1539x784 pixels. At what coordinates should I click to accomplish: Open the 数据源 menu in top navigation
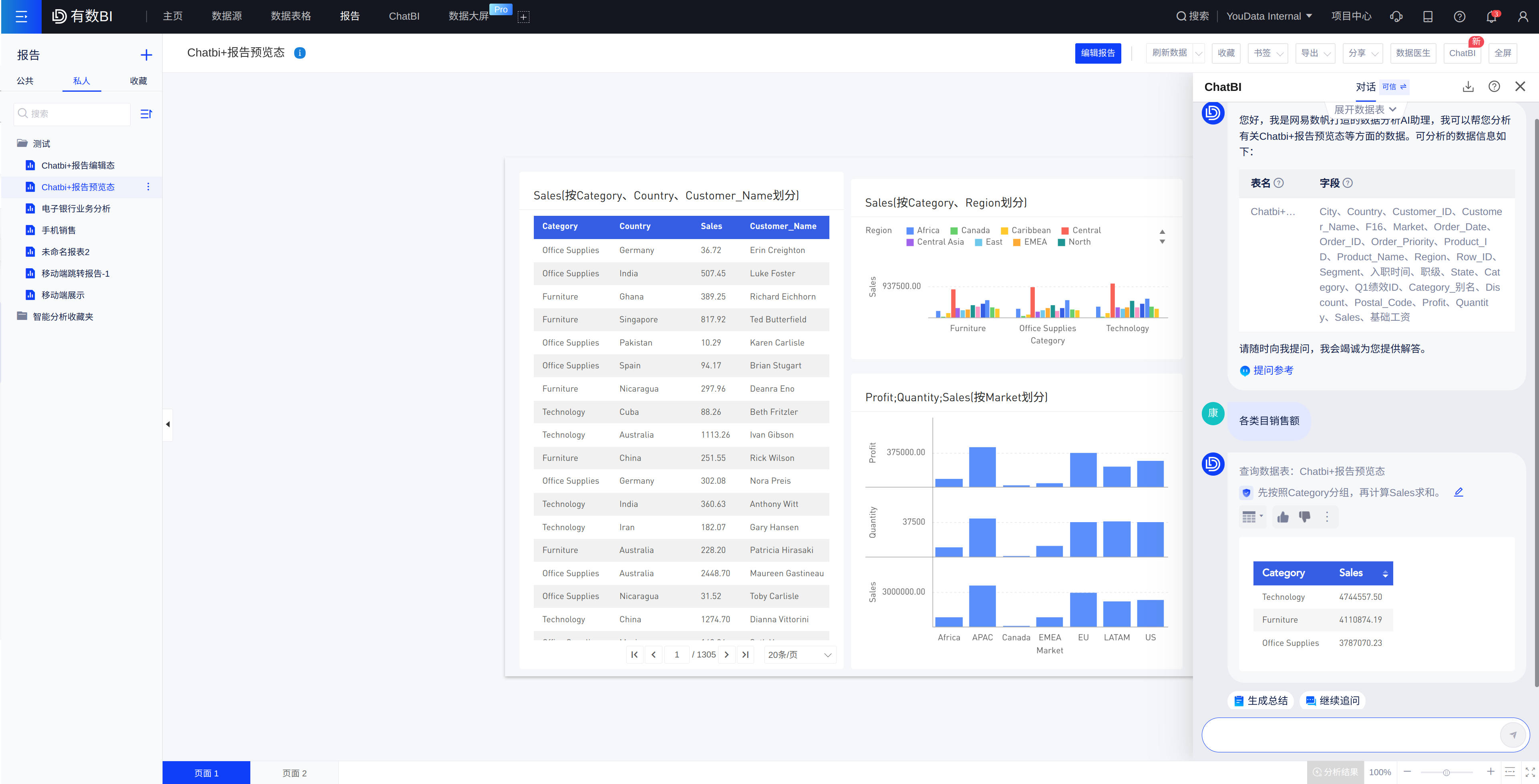point(226,17)
